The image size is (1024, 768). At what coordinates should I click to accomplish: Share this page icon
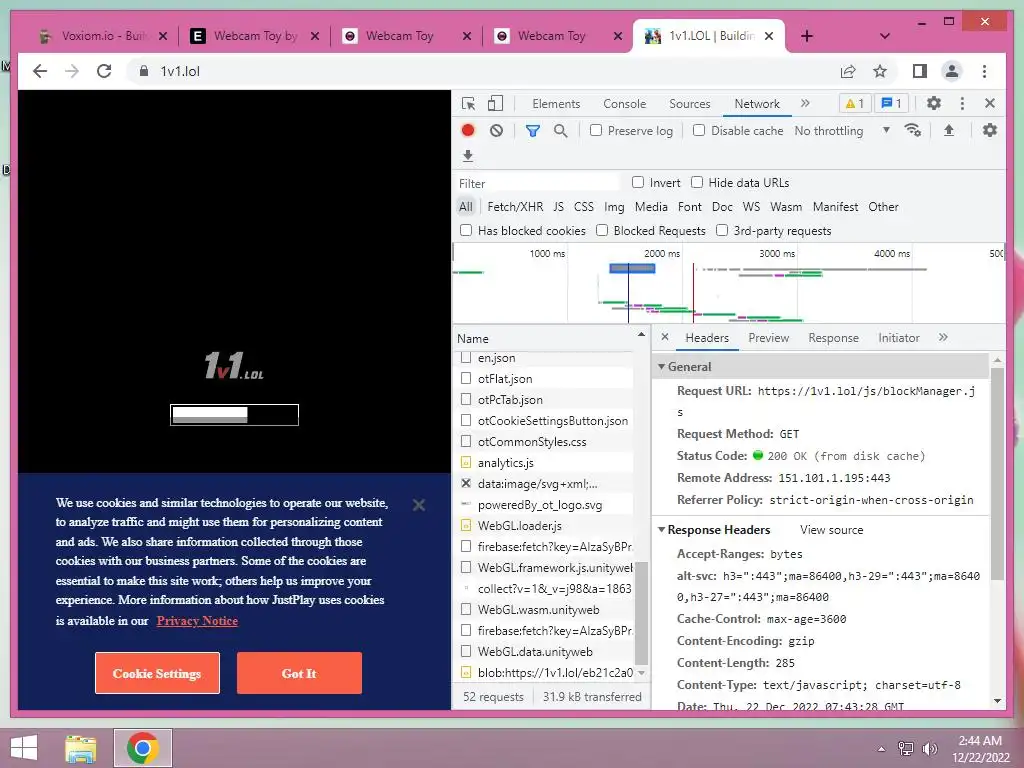848,71
